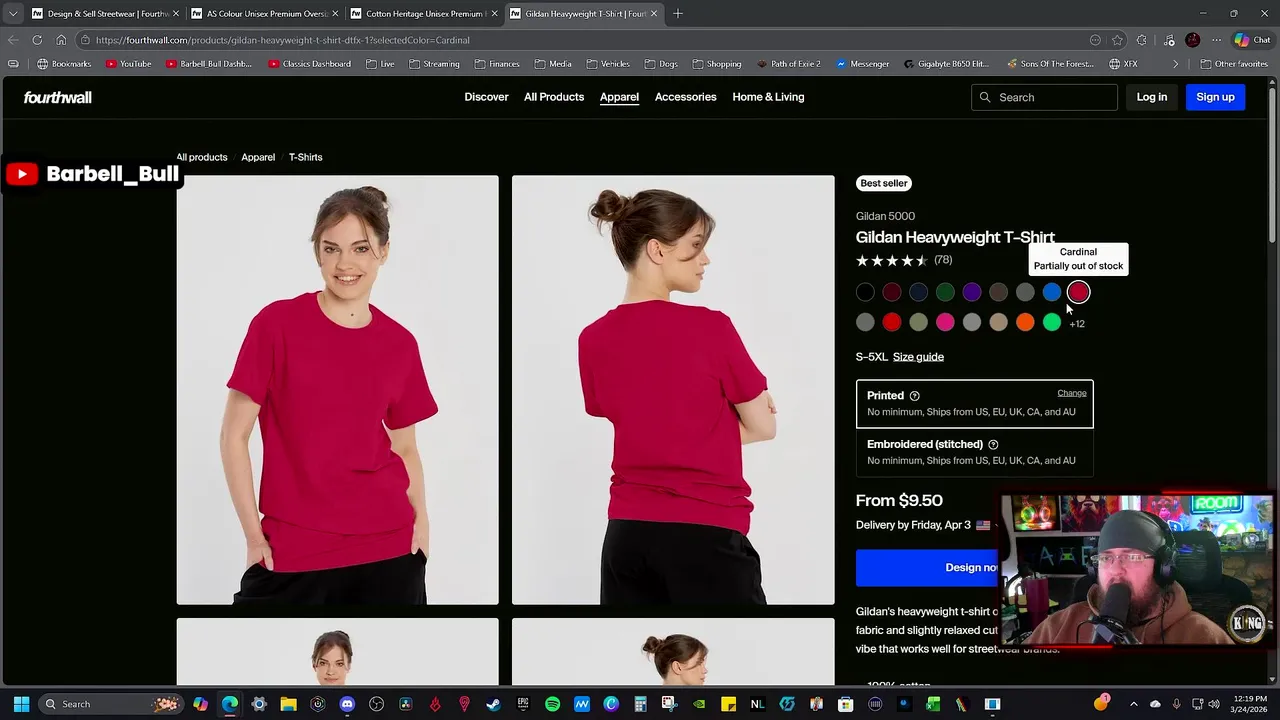This screenshot has height=720, width=1280.
Task: Reload the page with browser refresh icon
Action: 37,40
